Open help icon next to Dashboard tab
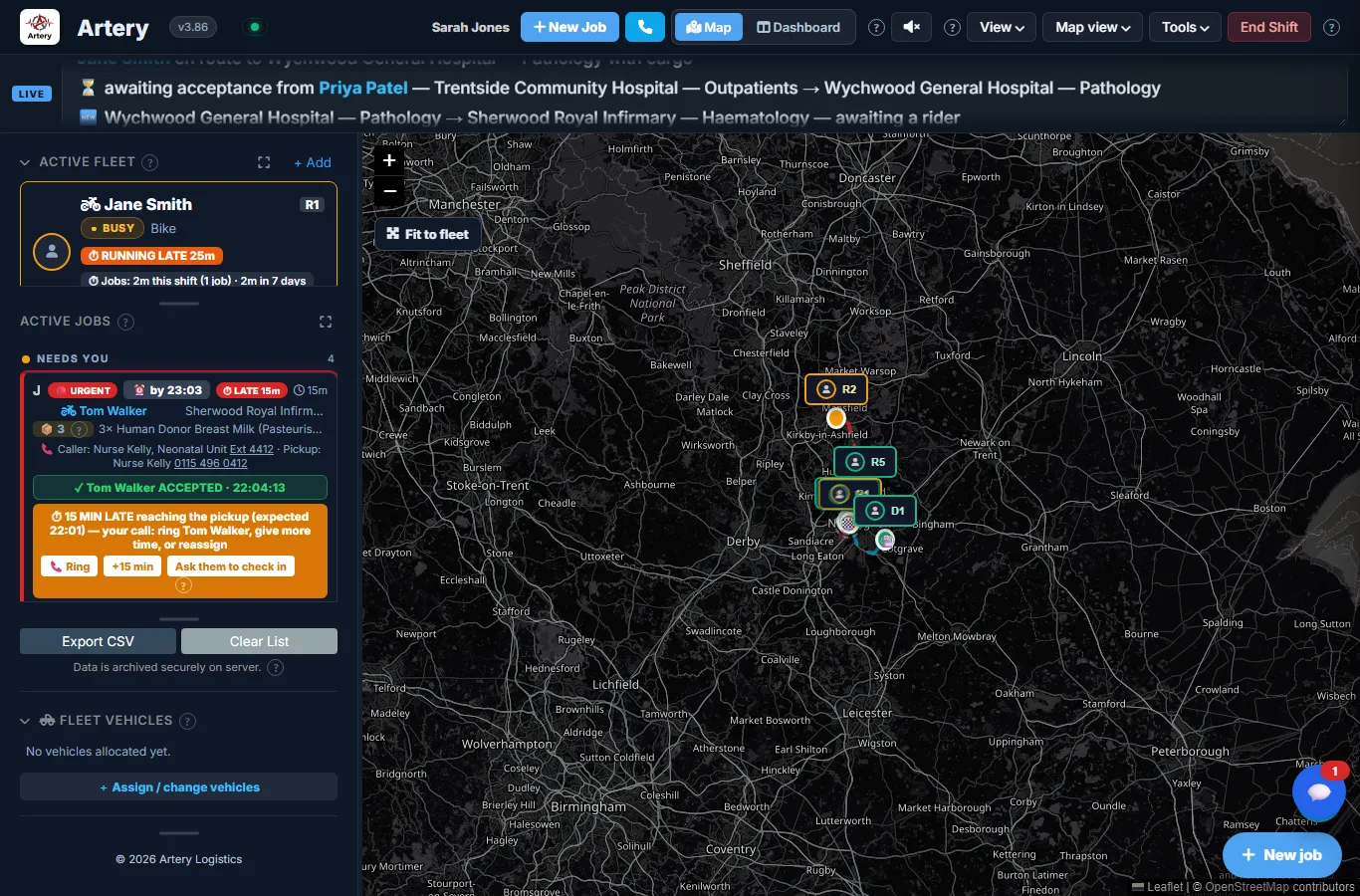This screenshot has width=1360, height=896. [876, 28]
